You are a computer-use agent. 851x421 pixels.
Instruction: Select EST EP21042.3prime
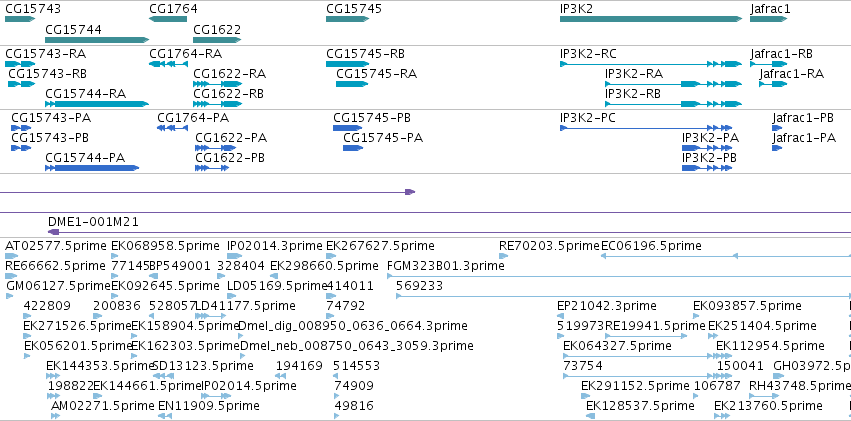pos(561,316)
